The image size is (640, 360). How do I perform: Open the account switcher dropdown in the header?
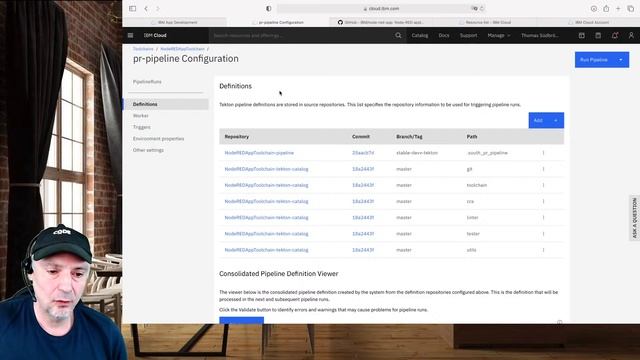coord(540,36)
